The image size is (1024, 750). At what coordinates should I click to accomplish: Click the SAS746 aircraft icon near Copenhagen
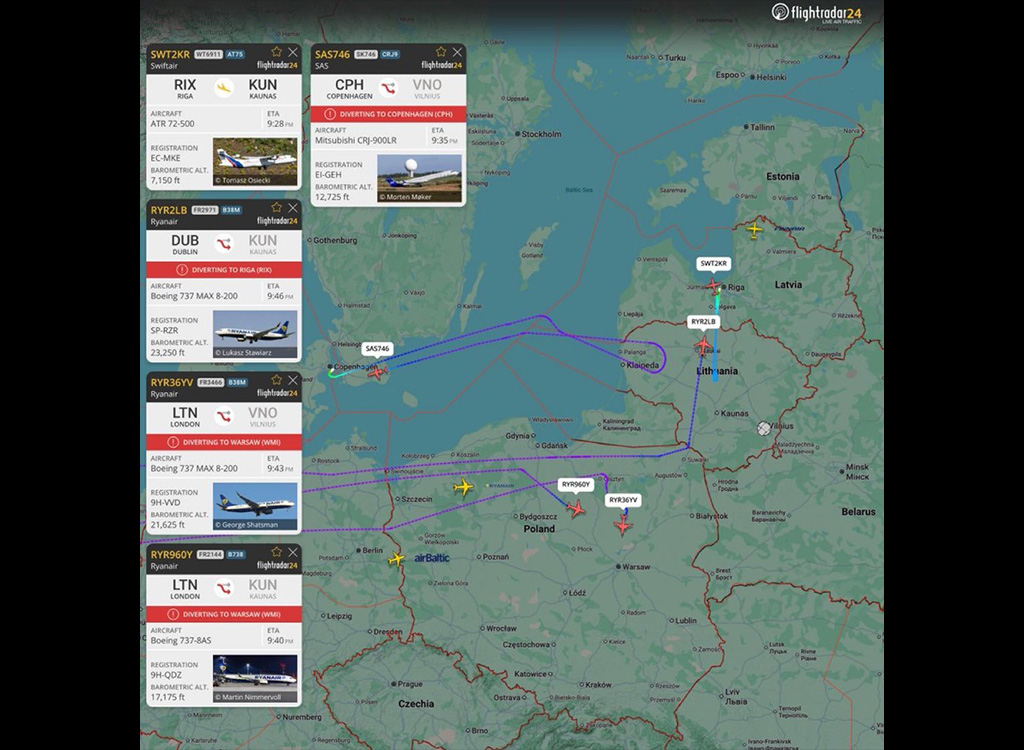377,371
